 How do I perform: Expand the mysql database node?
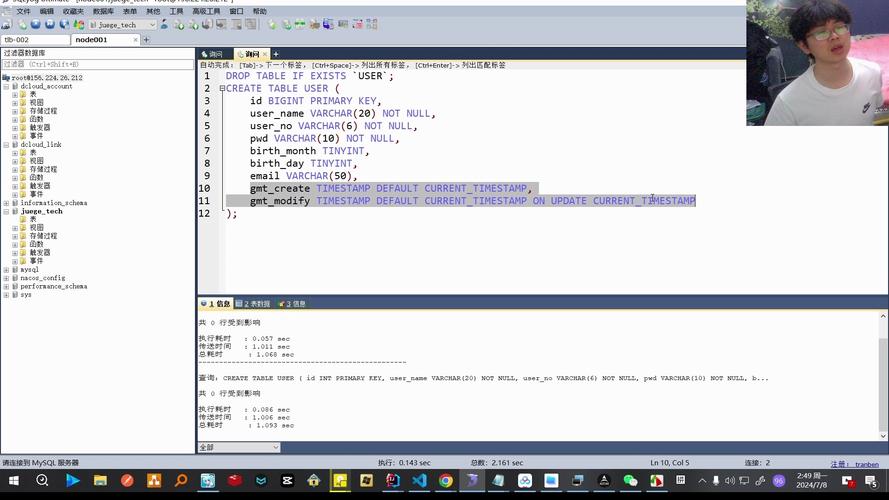coord(6,270)
